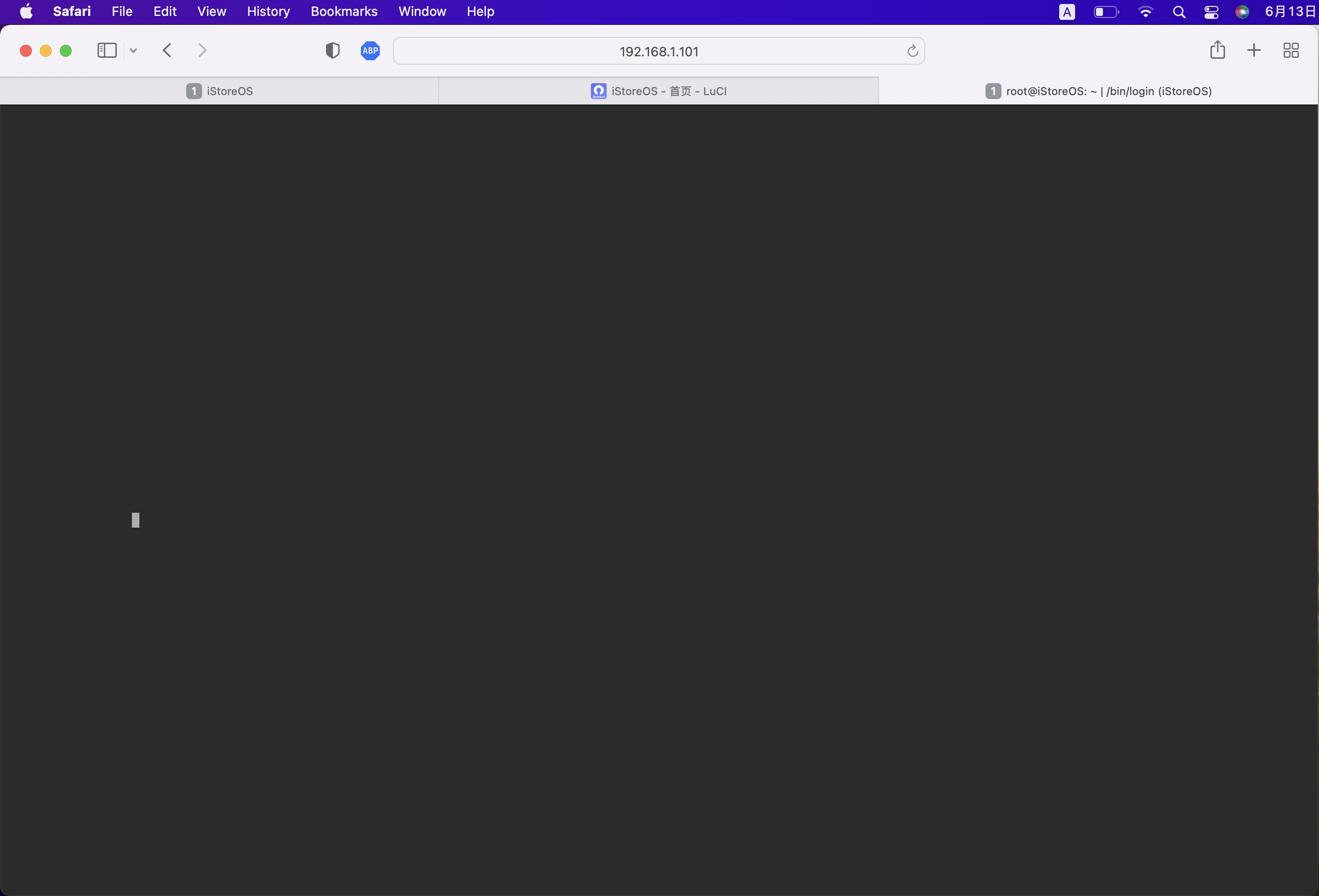Reload the current page
Image resolution: width=1319 pixels, height=896 pixels.
point(912,51)
